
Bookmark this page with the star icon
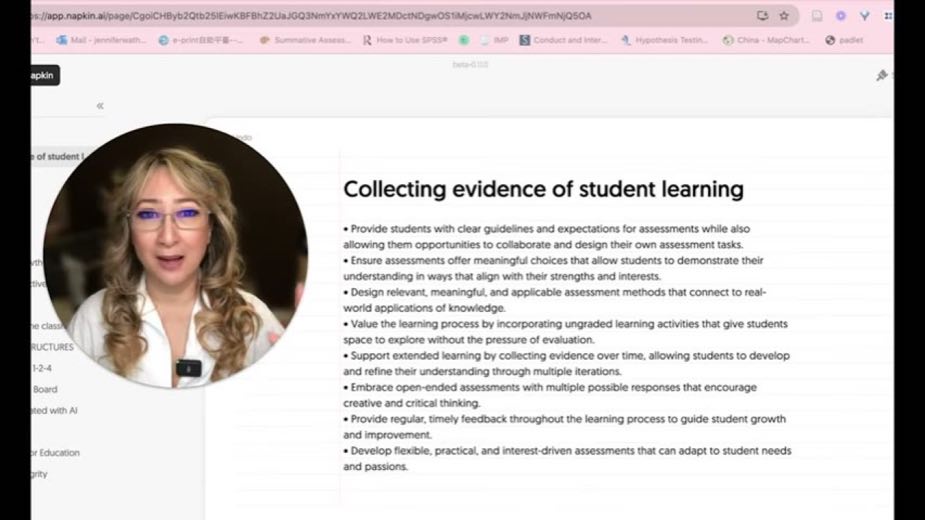[x=784, y=16]
